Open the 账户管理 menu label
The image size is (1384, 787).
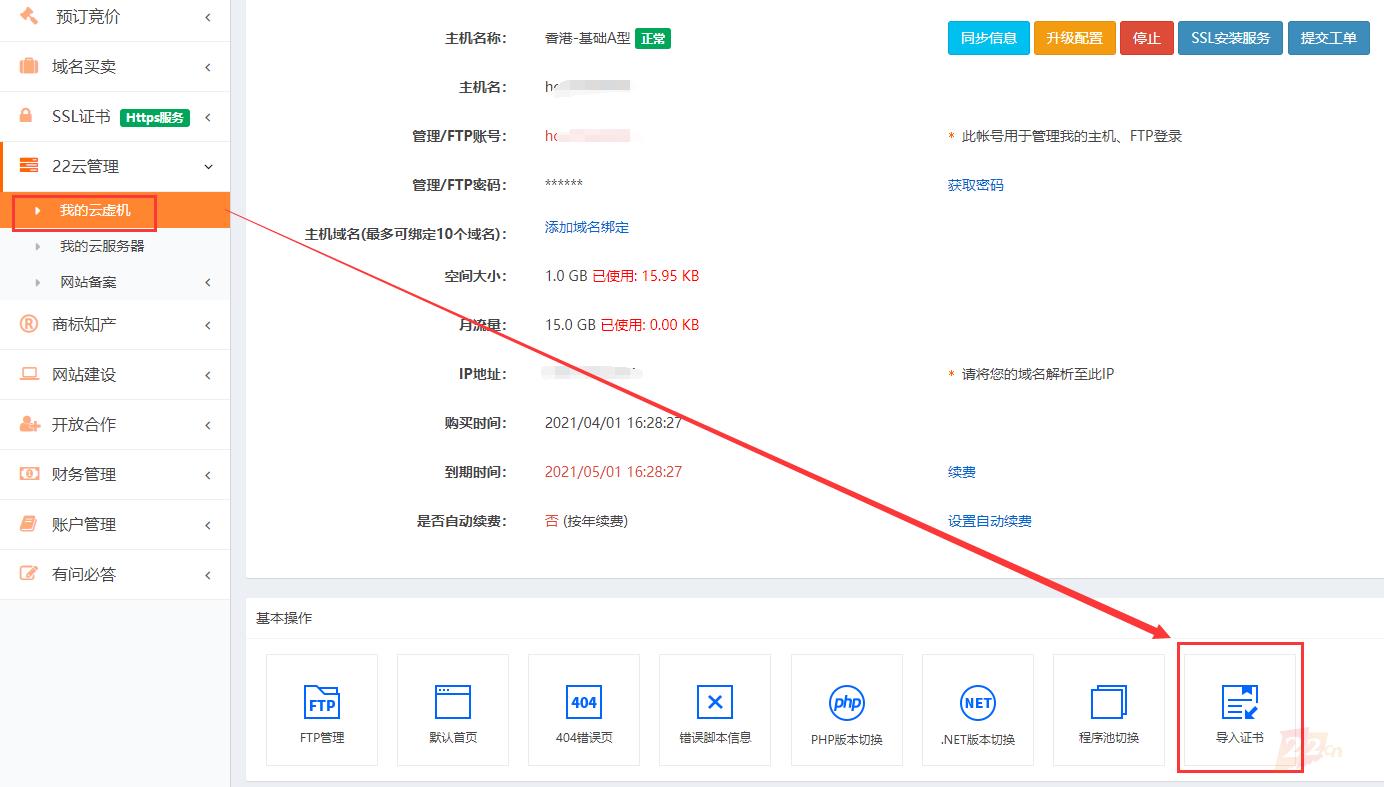coord(84,525)
